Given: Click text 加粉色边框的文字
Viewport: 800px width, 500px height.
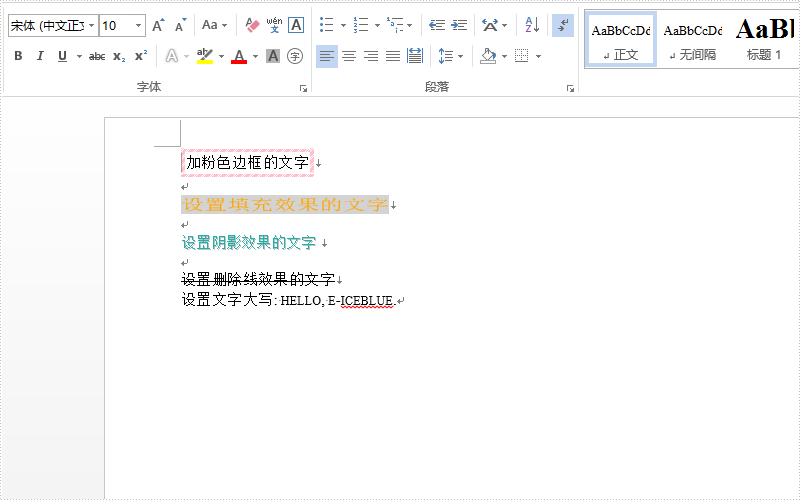Looking at the screenshot, I should coord(247,163).
